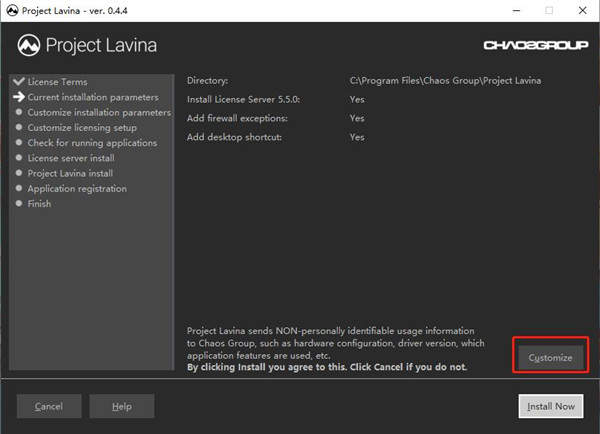The width and height of the screenshot is (600, 434).
Task: Select License server install step
Action: click(x=71, y=158)
